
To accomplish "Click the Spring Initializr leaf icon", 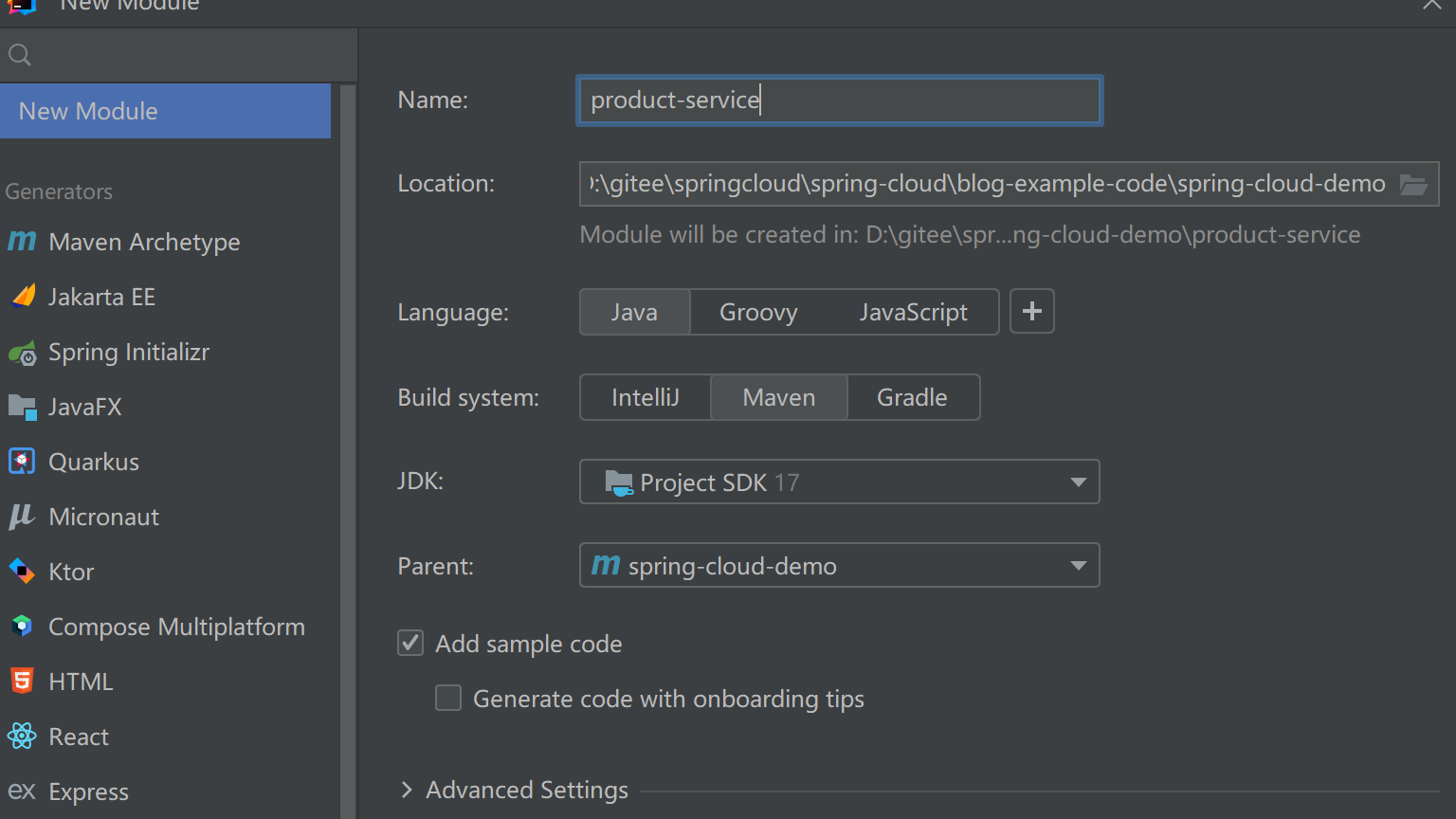I will pyautogui.click(x=23, y=353).
